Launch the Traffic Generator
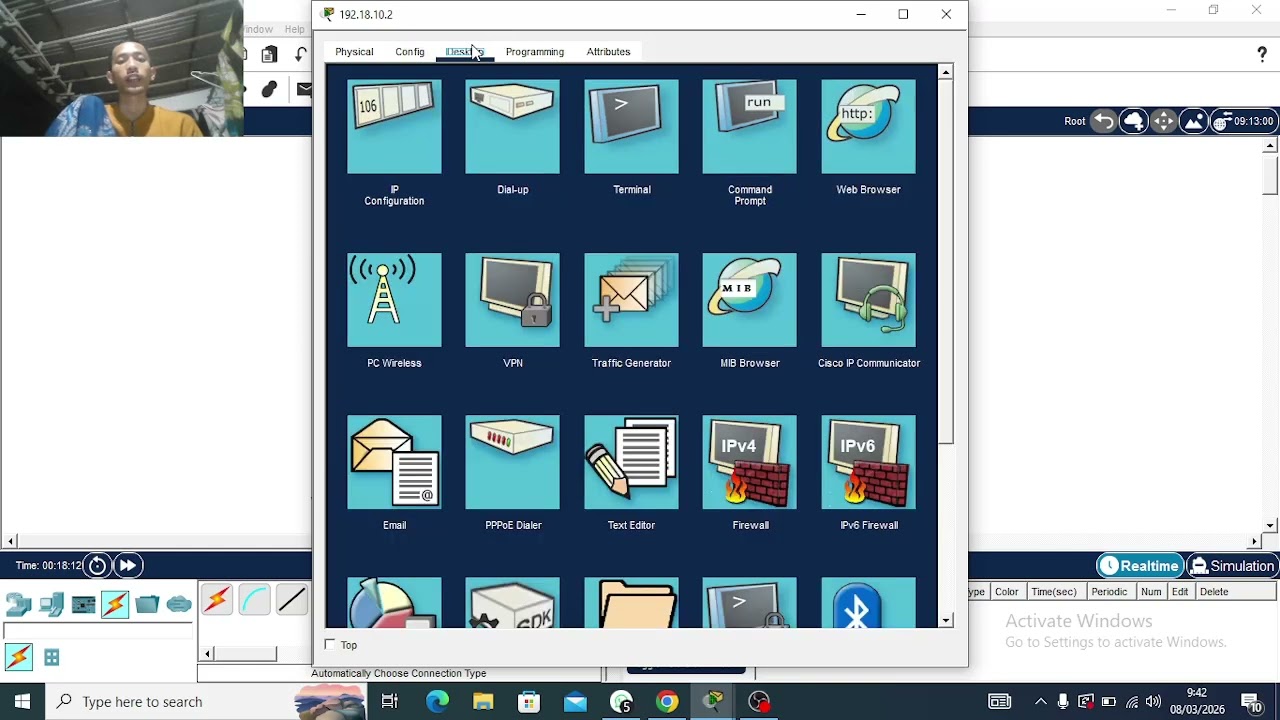Screen dimensions: 1280x720 tap(631, 300)
